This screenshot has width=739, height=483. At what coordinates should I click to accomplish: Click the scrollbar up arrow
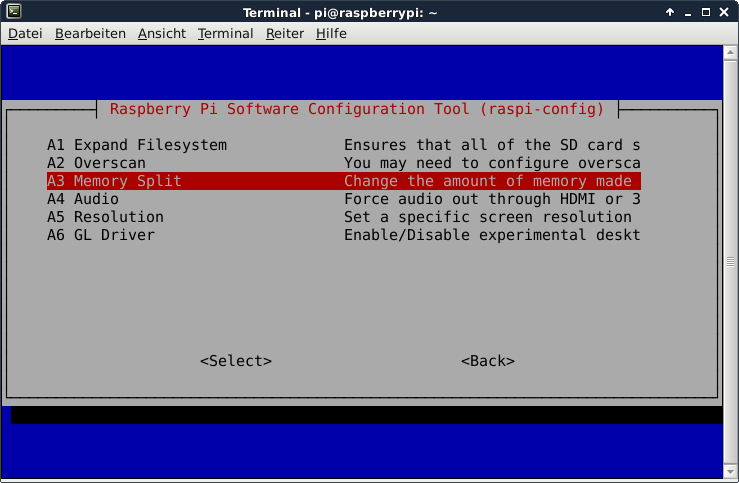click(x=730, y=52)
